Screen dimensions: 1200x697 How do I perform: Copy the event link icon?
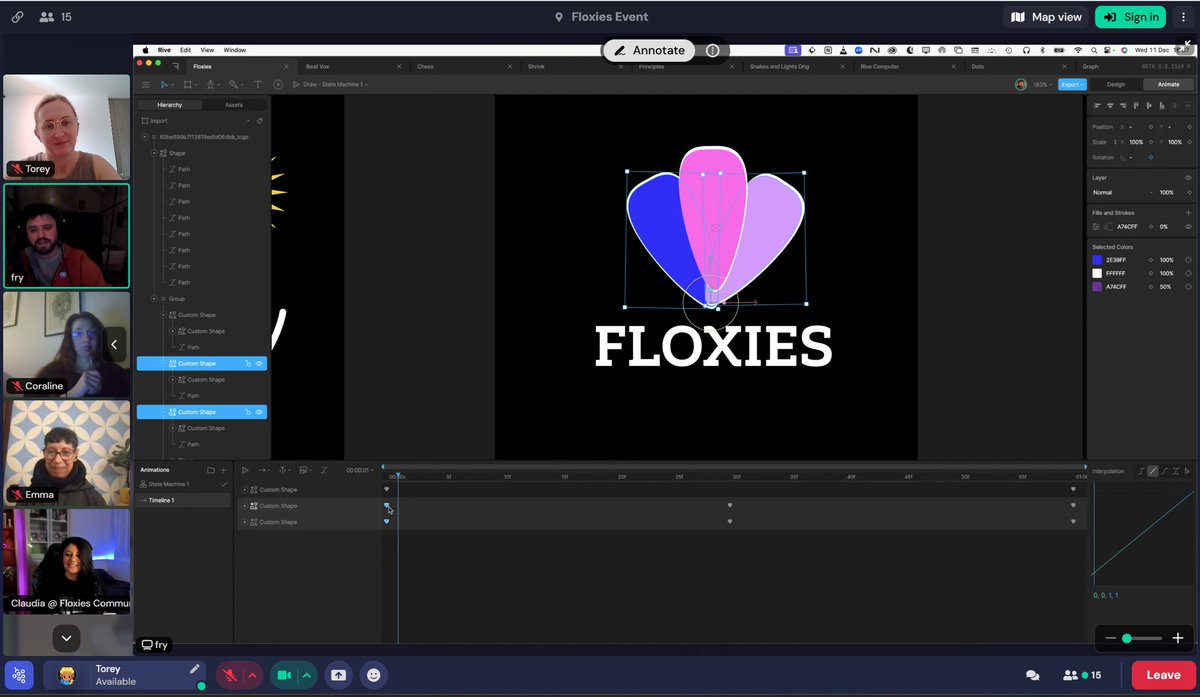(x=15, y=17)
